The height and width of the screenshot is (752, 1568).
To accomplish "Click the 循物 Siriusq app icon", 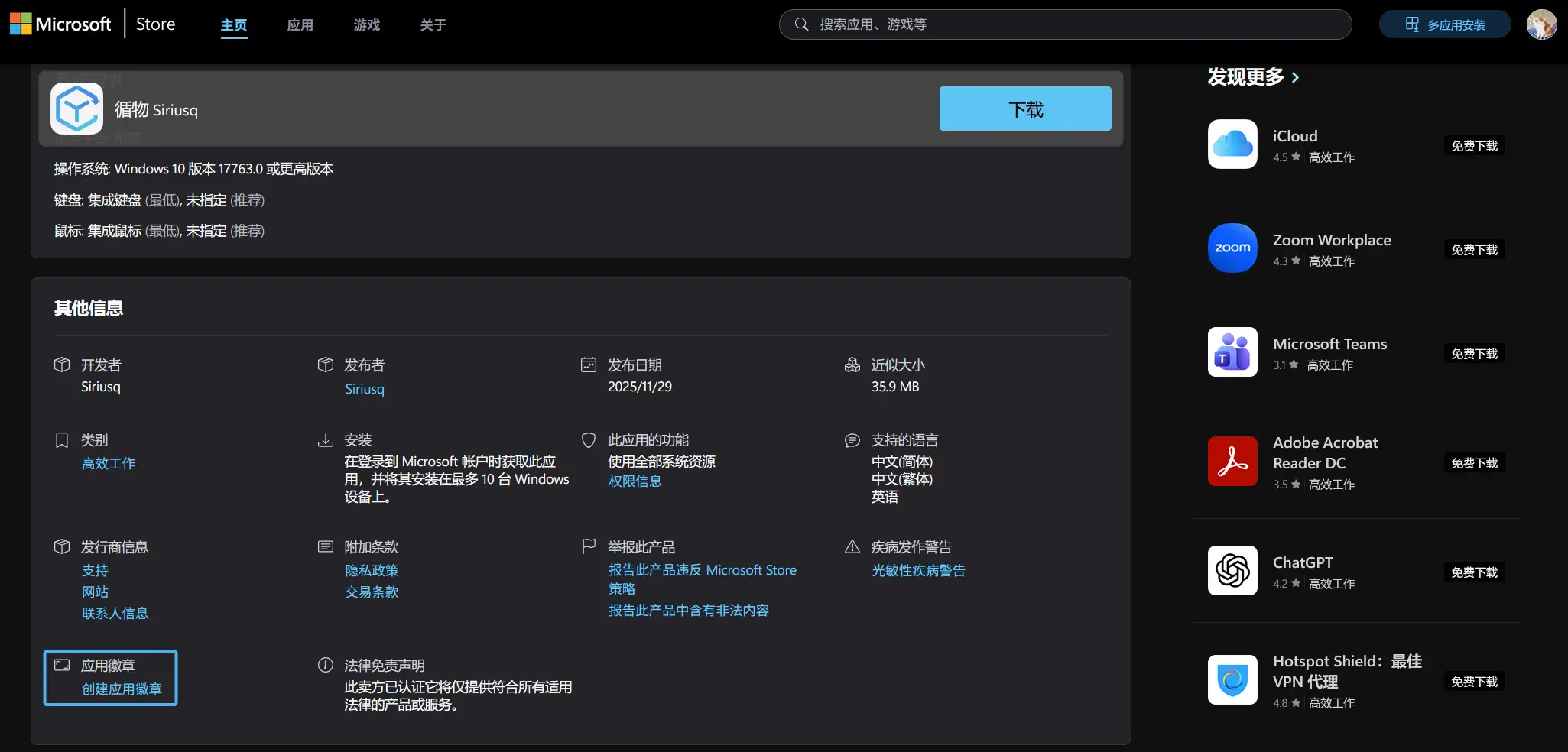I will point(76,109).
